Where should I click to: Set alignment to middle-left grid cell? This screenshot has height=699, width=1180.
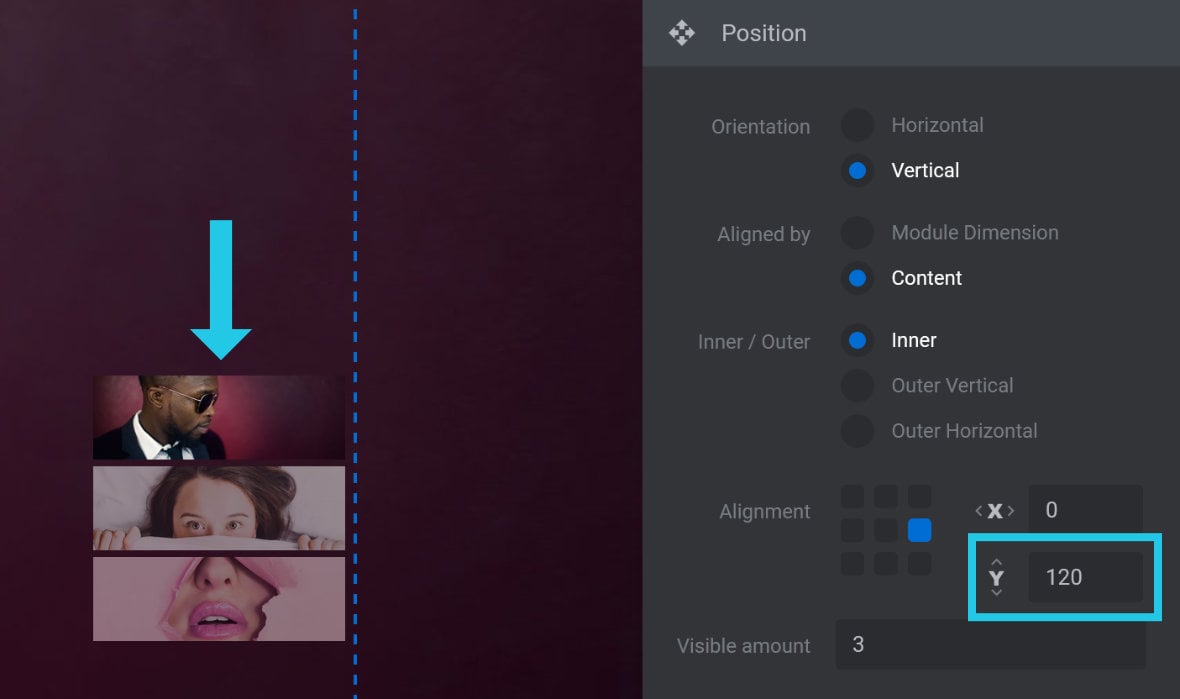pyautogui.click(x=853, y=530)
